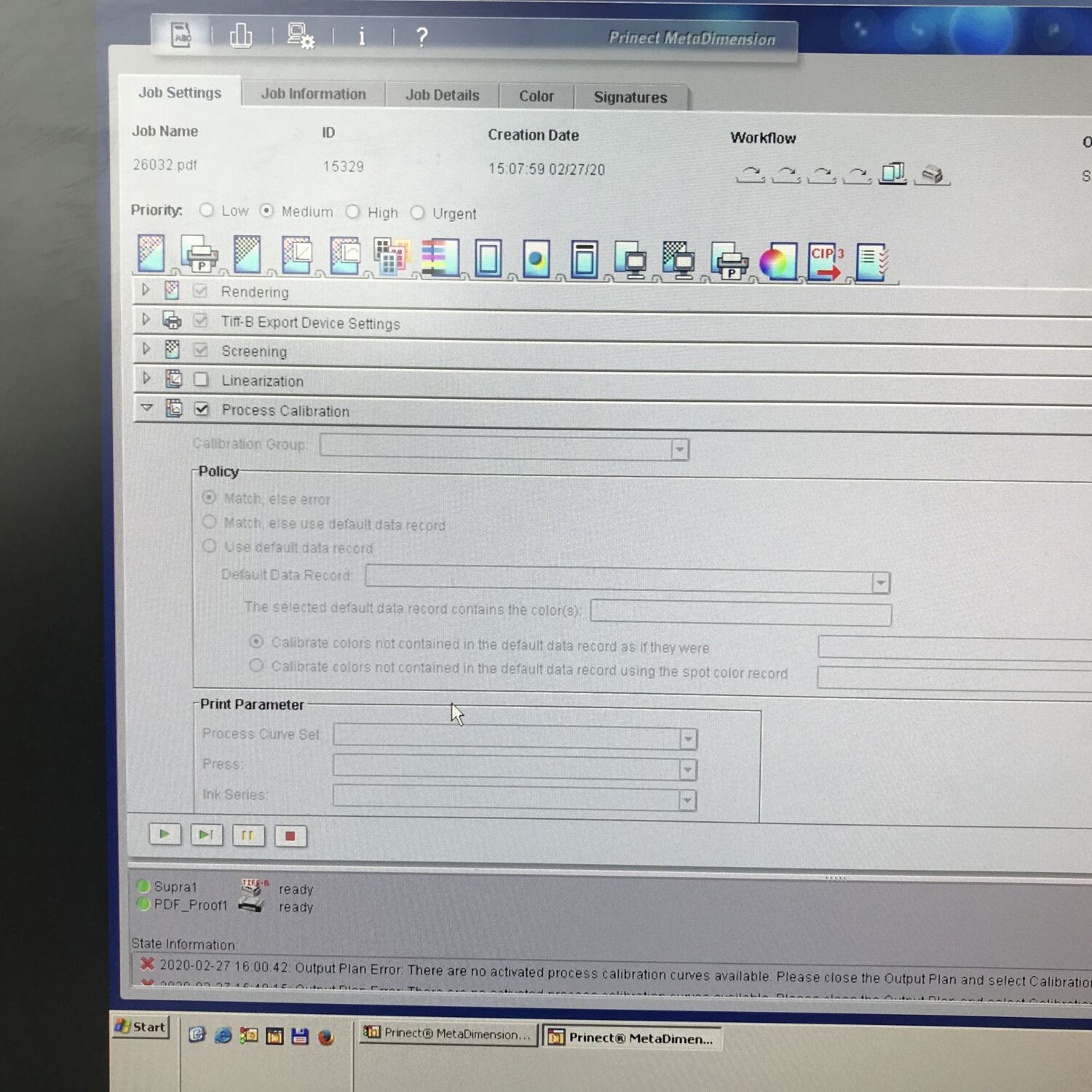The height and width of the screenshot is (1092, 1092).
Task: Toggle the Process Calibration checkbox
Action: tap(202, 409)
